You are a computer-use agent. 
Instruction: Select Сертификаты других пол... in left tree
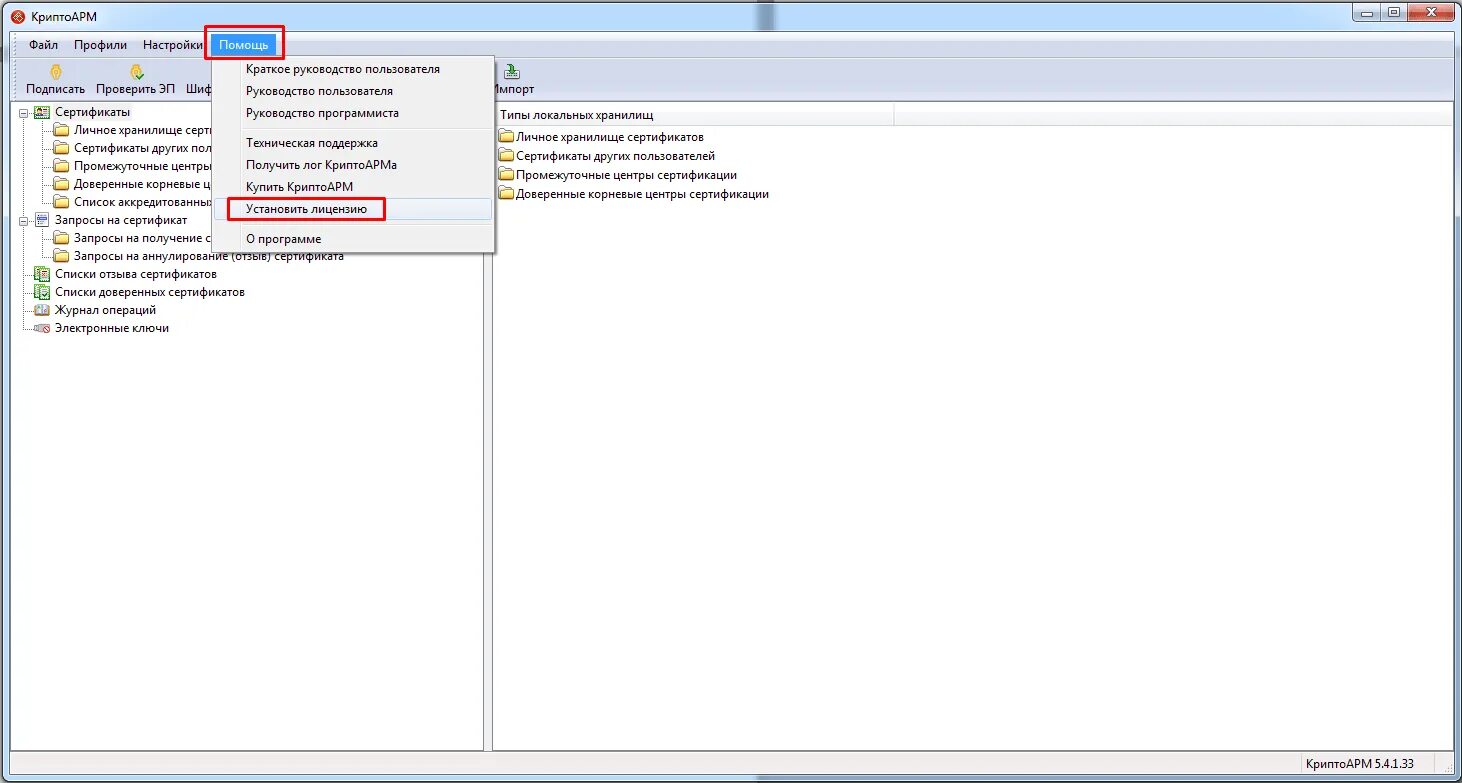[x=142, y=148]
